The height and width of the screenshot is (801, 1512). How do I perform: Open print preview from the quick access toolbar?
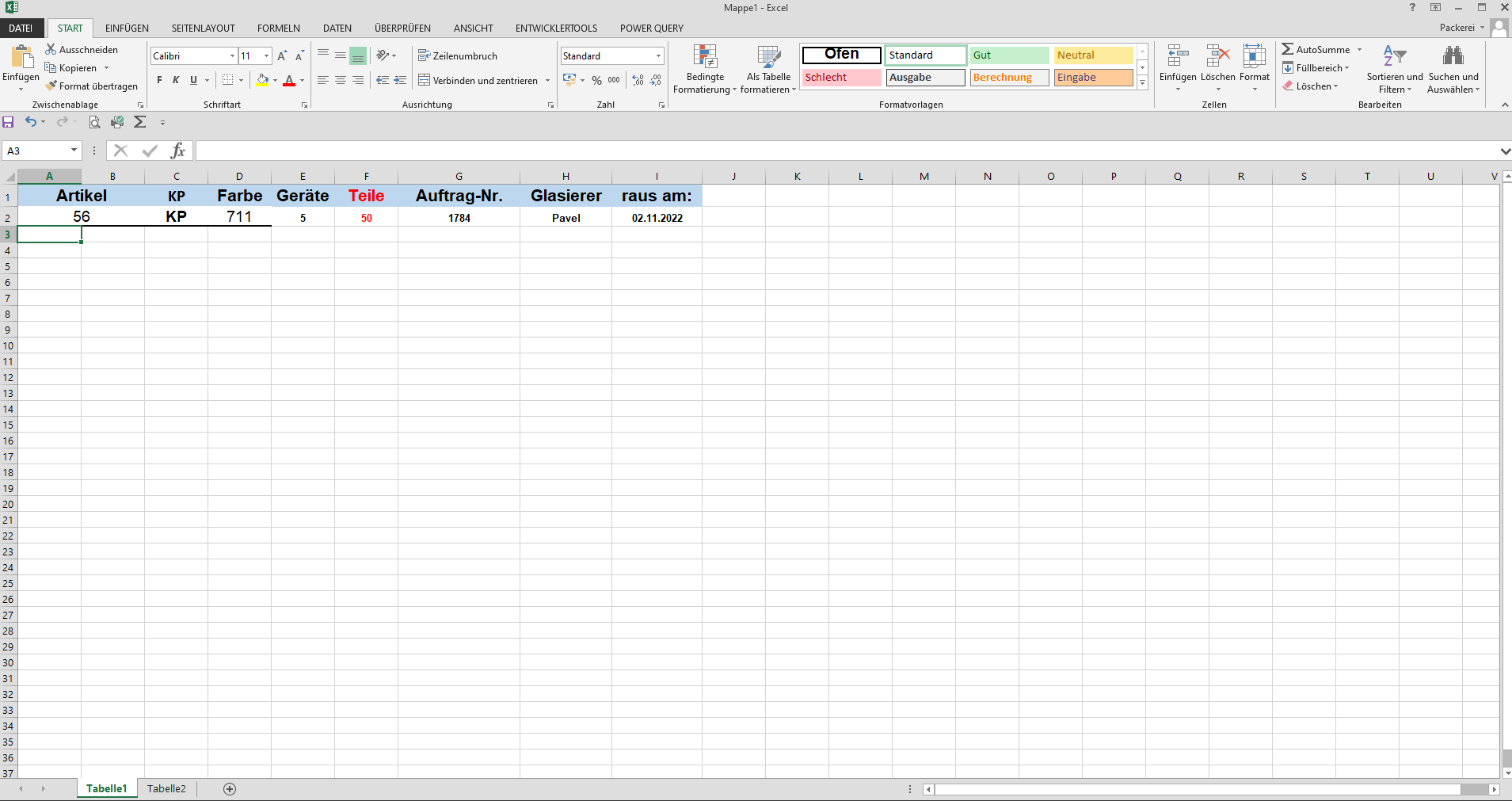tap(94, 122)
